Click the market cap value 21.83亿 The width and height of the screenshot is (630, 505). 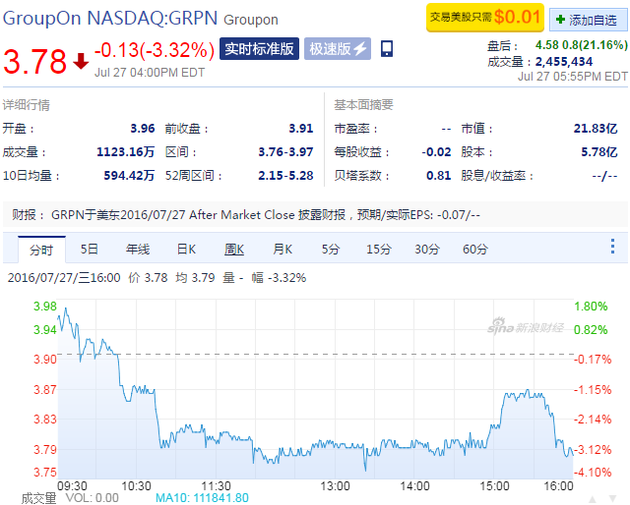pyautogui.click(x=595, y=129)
